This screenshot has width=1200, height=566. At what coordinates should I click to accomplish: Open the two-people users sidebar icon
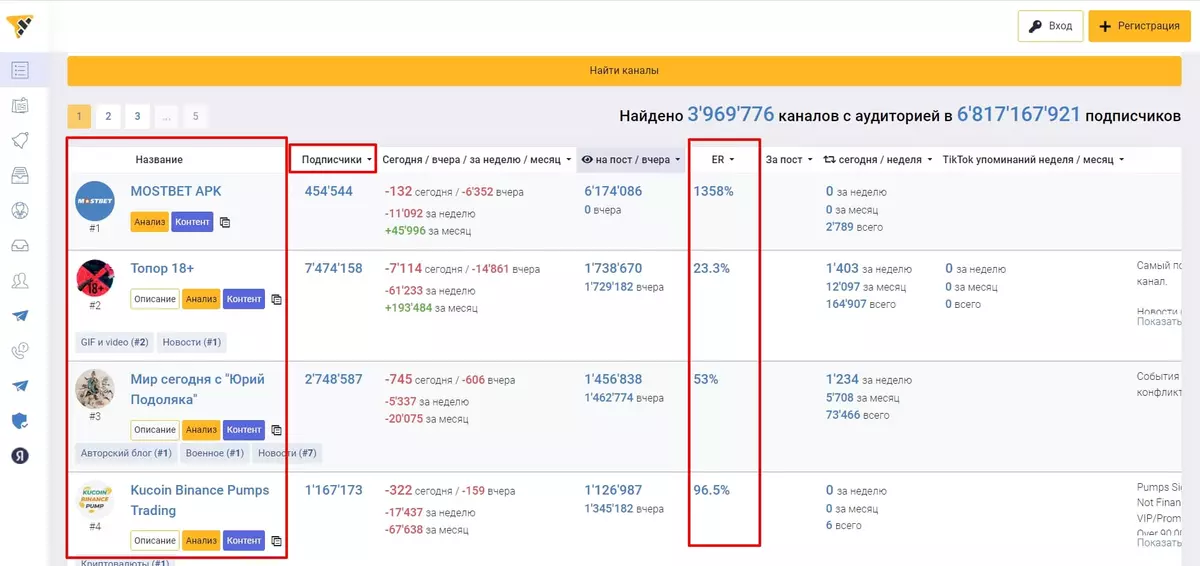pos(20,280)
